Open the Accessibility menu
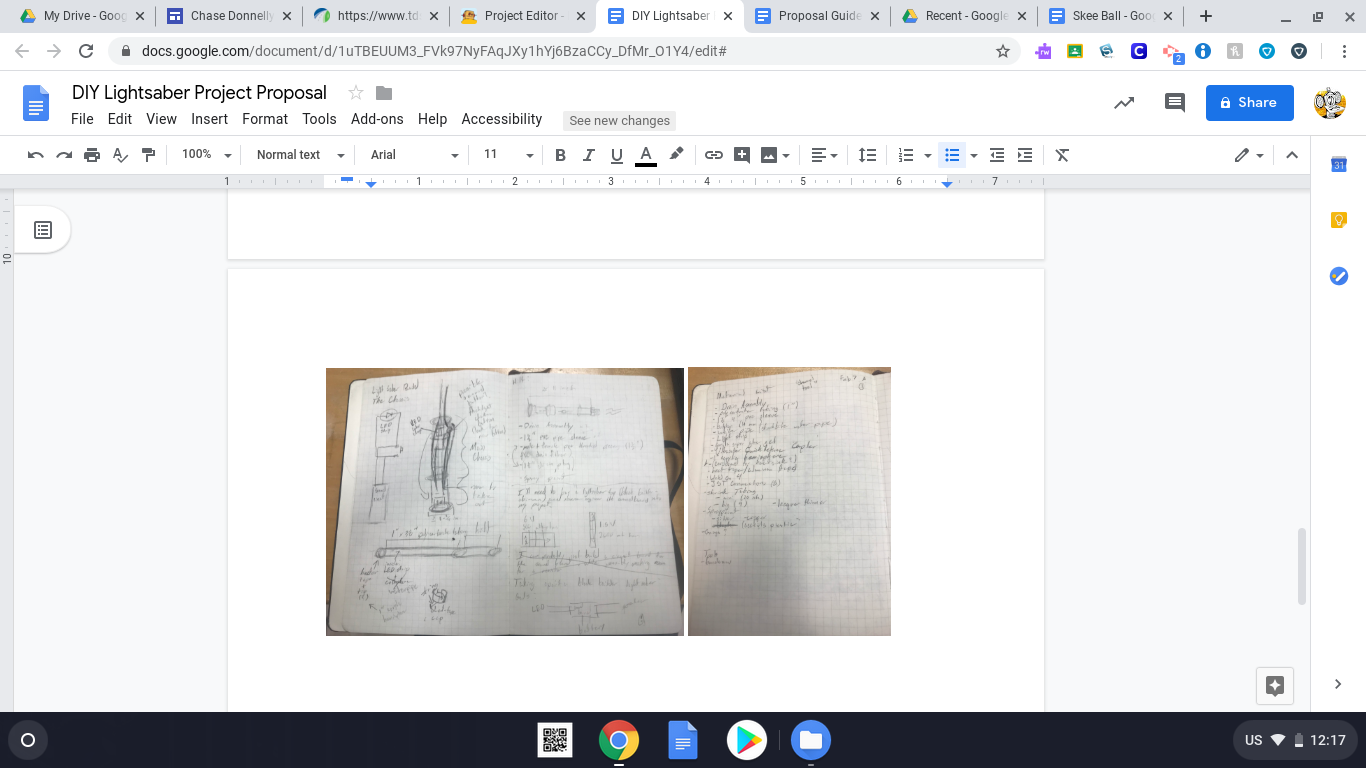Image resolution: width=1366 pixels, height=768 pixels. (501, 119)
